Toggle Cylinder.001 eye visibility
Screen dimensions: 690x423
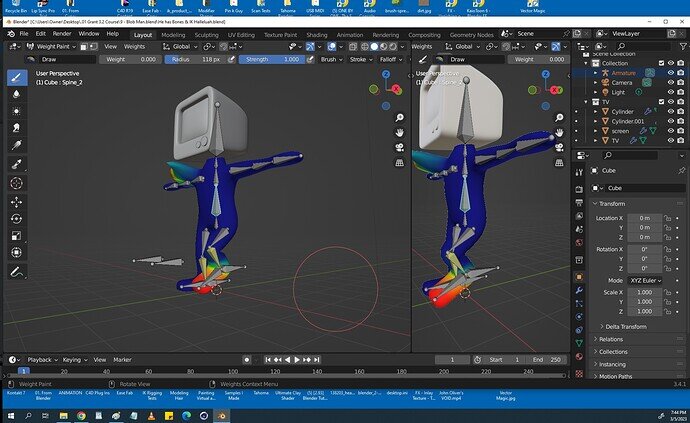[671, 121]
